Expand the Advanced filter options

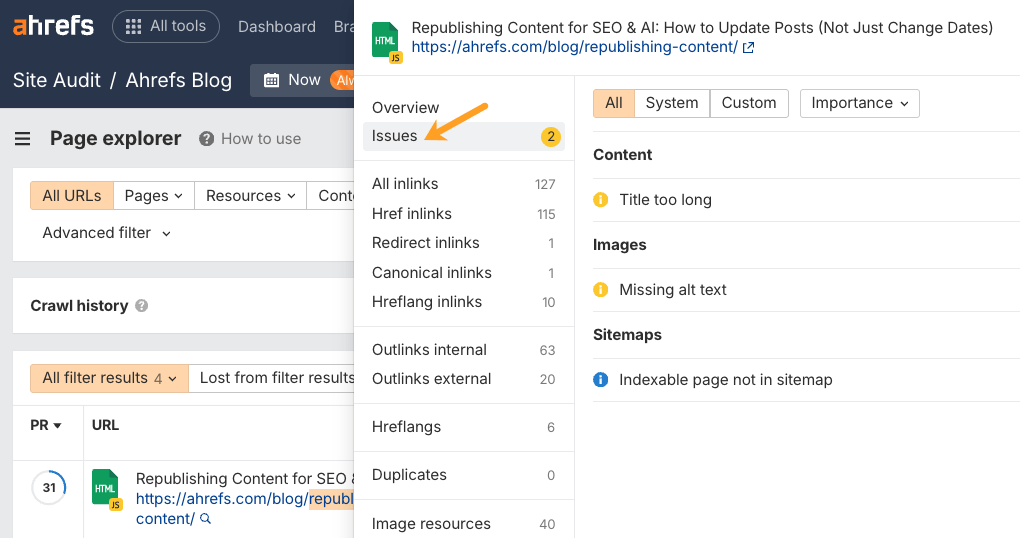point(106,233)
